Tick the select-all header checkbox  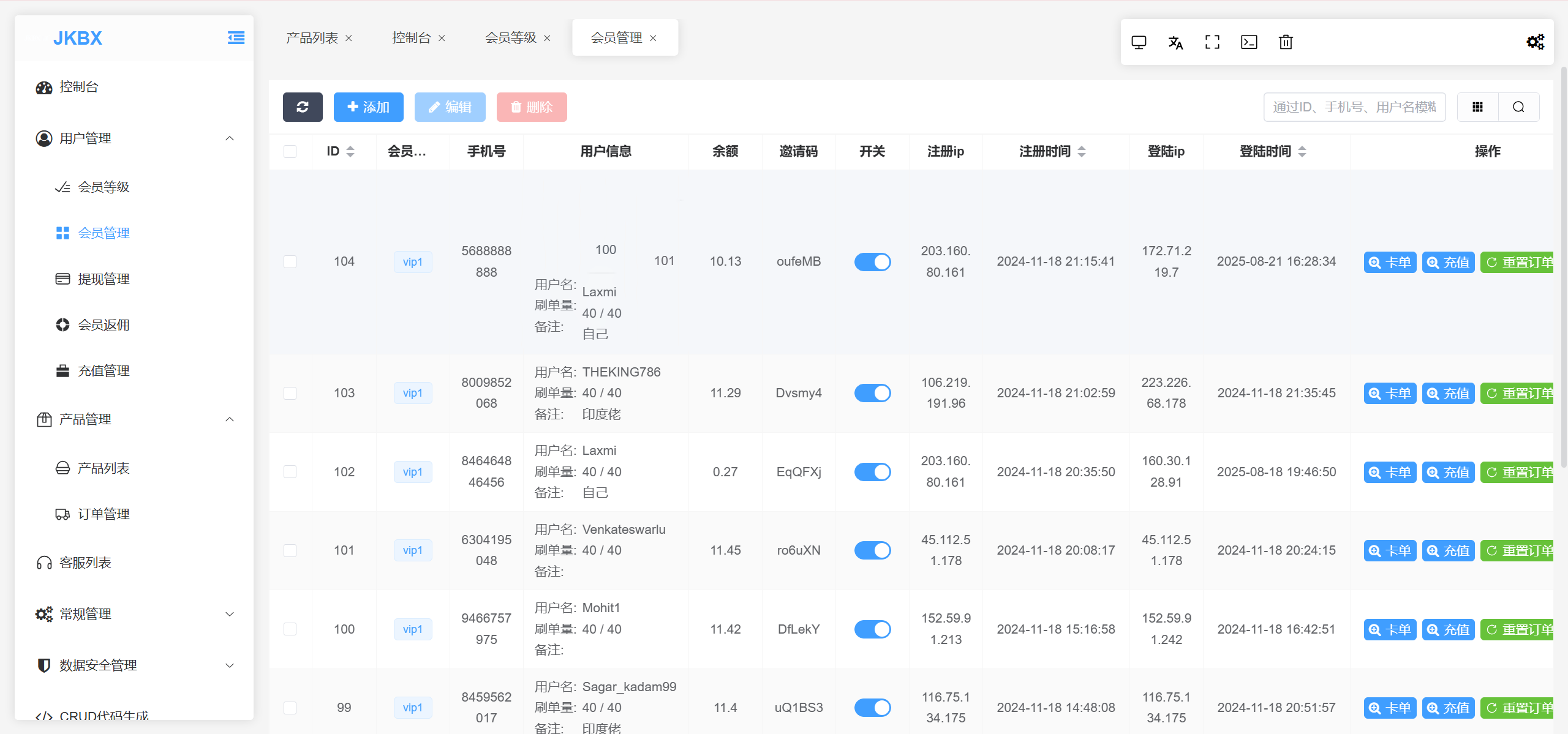290,151
